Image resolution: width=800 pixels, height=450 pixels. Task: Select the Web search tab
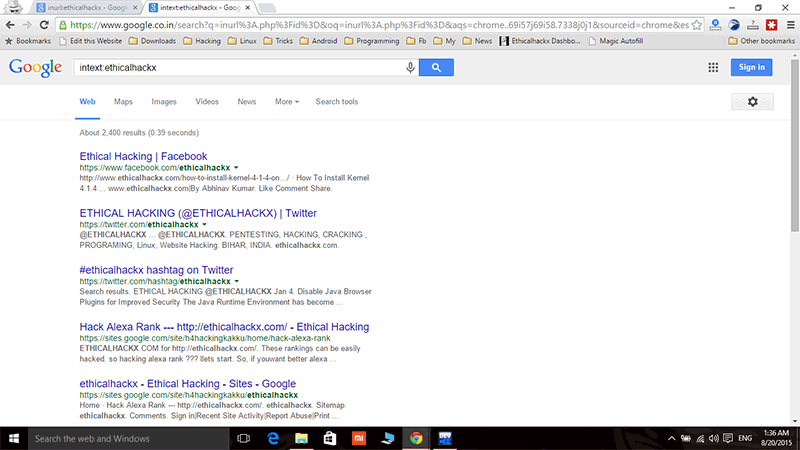tap(87, 102)
